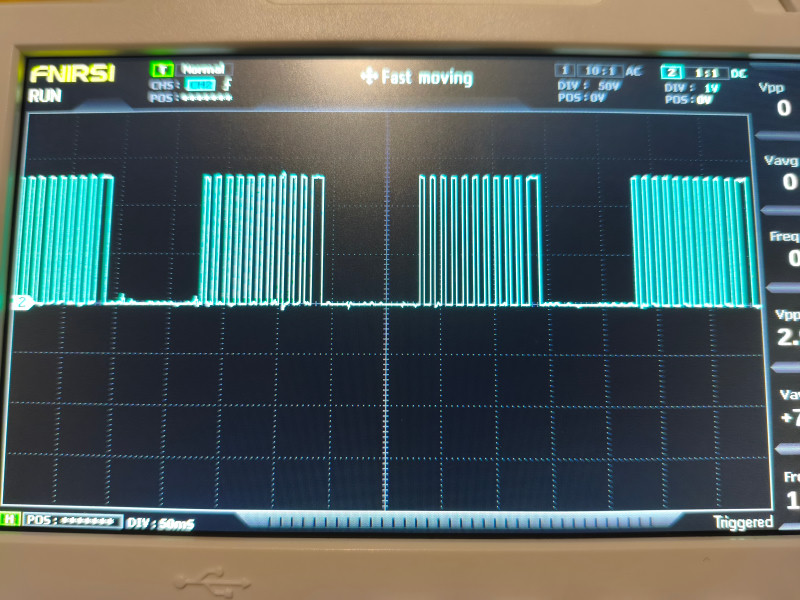800x600 pixels.
Task: Tap channel 1 POS 0V value
Action: (x=582, y=97)
